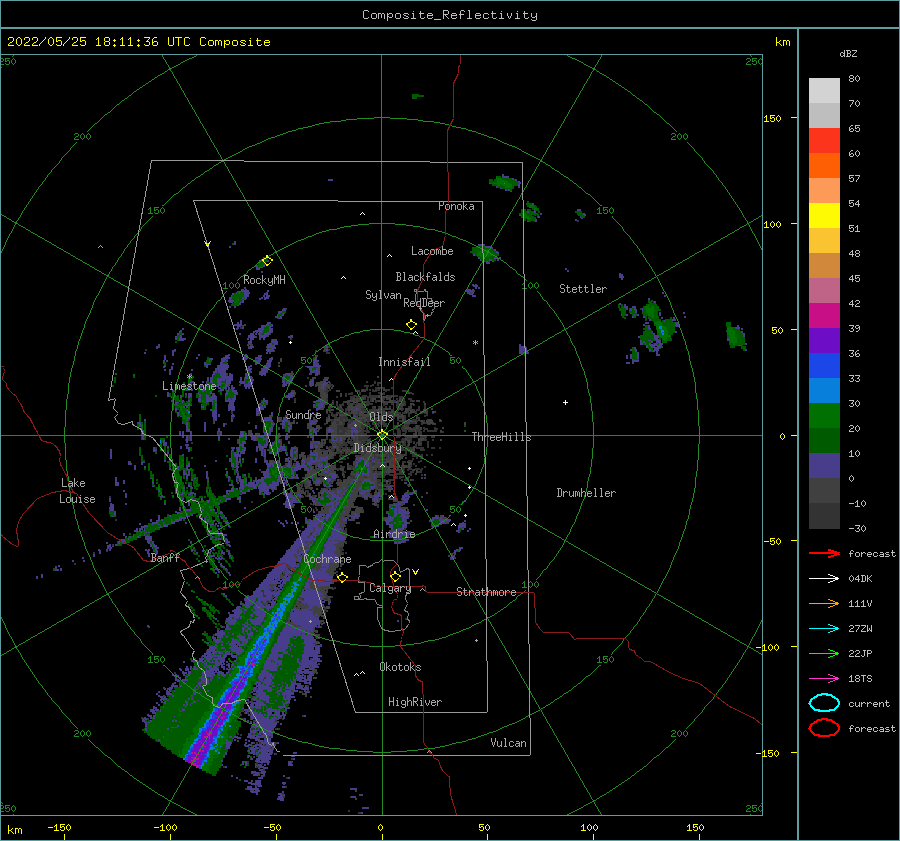The height and width of the screenshot is (841, 900).
Task: Click the red forecast arrow legend icon
Action: tap(824, 553)
